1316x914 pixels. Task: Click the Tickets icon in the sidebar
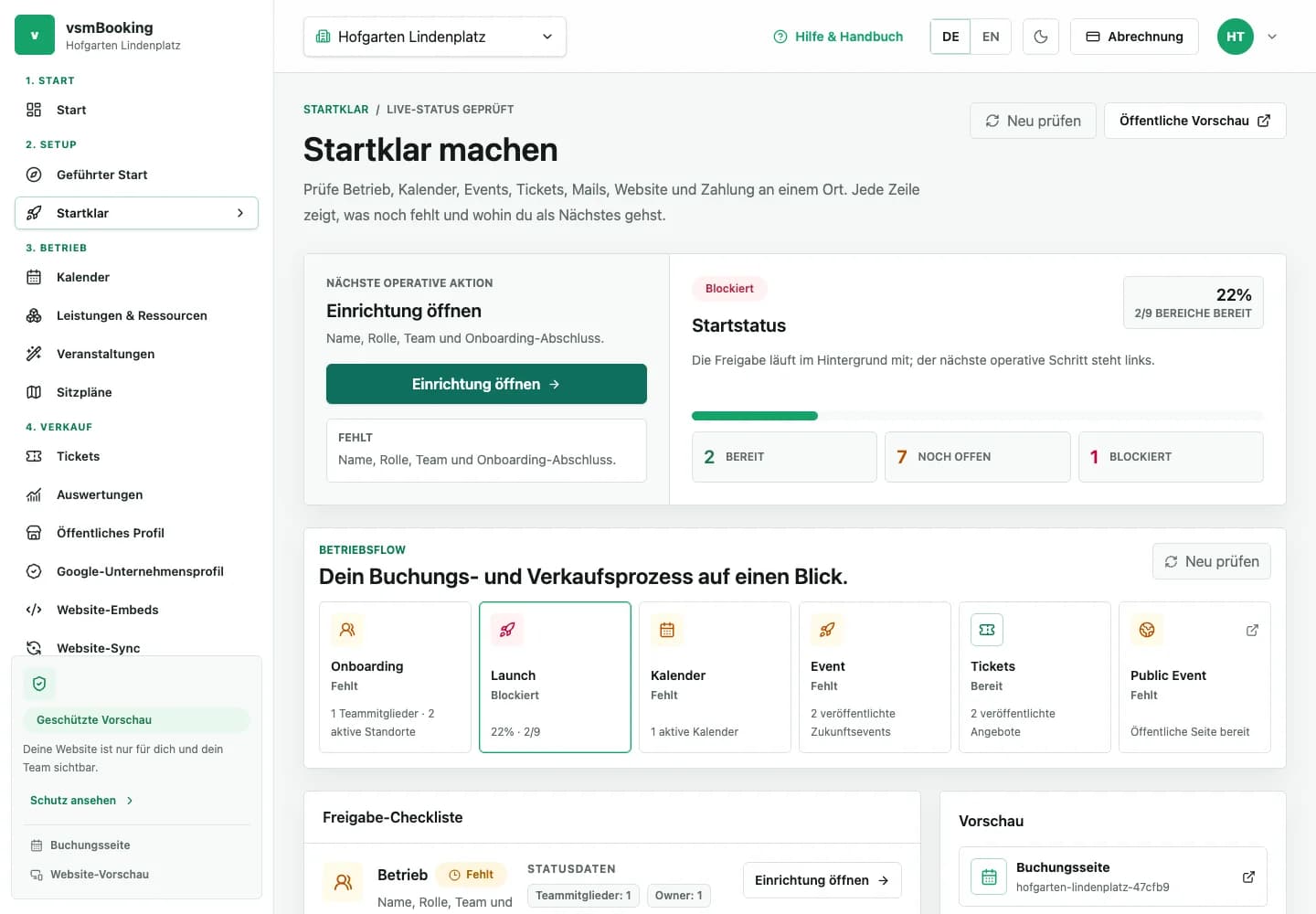pyautogui.click(x=34, y=456)
